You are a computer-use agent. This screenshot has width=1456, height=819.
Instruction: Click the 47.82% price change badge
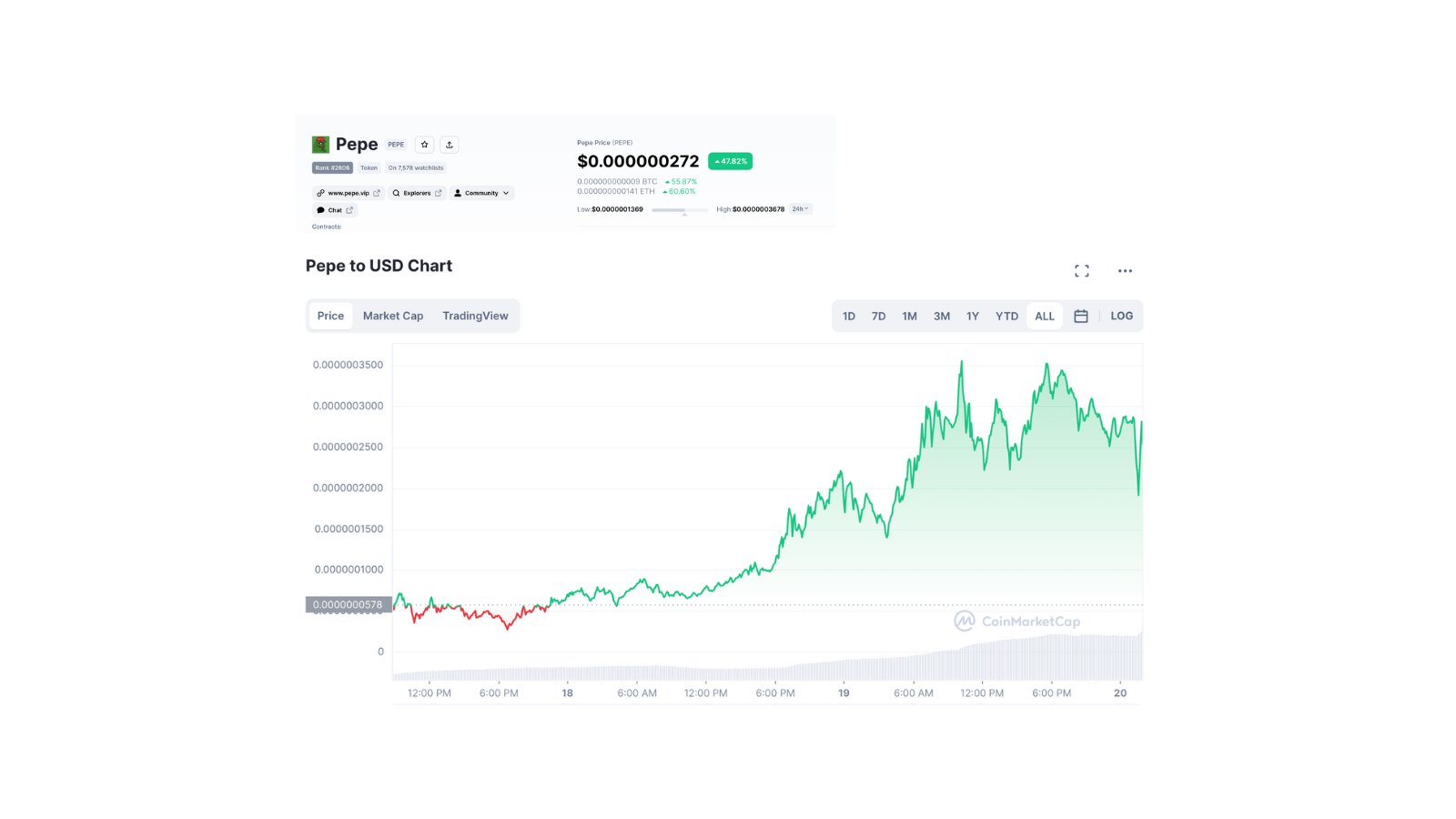pyautogui.click(x=730, y=161)
